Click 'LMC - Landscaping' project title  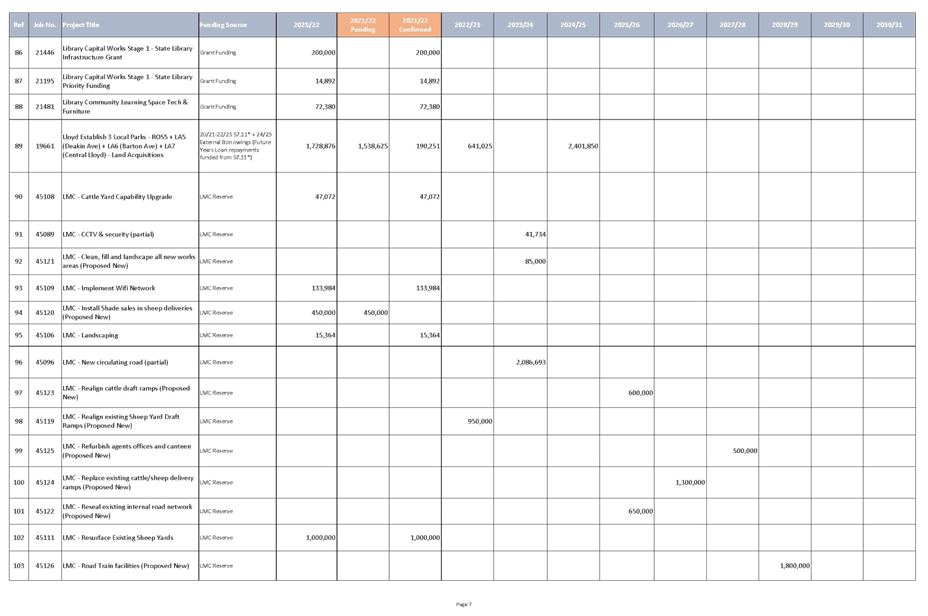point(91,335)
